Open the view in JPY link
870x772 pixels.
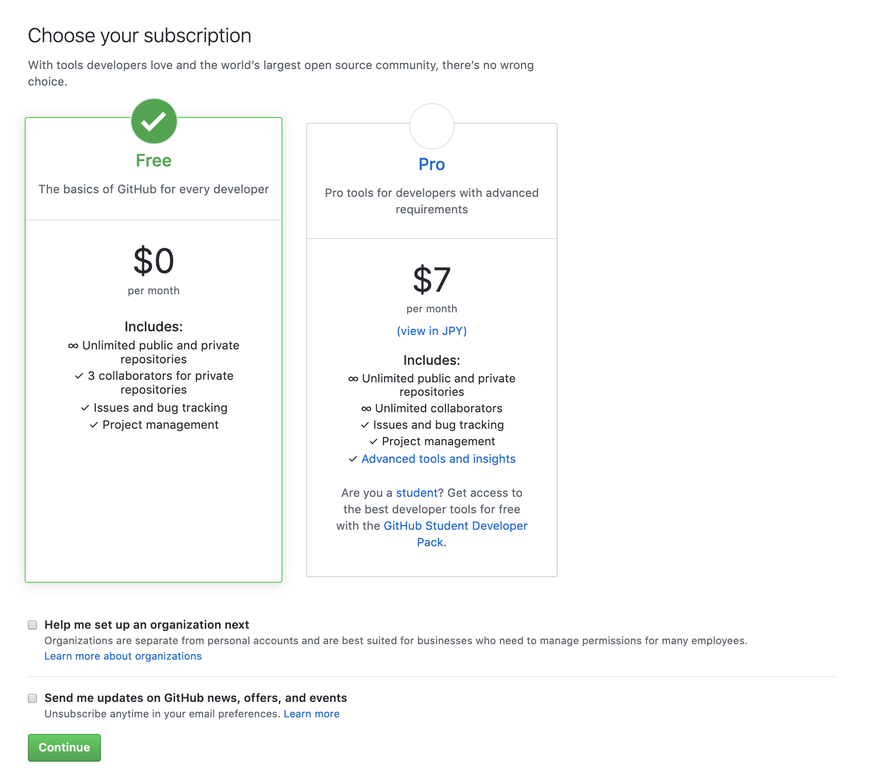[x=432, y=331]
